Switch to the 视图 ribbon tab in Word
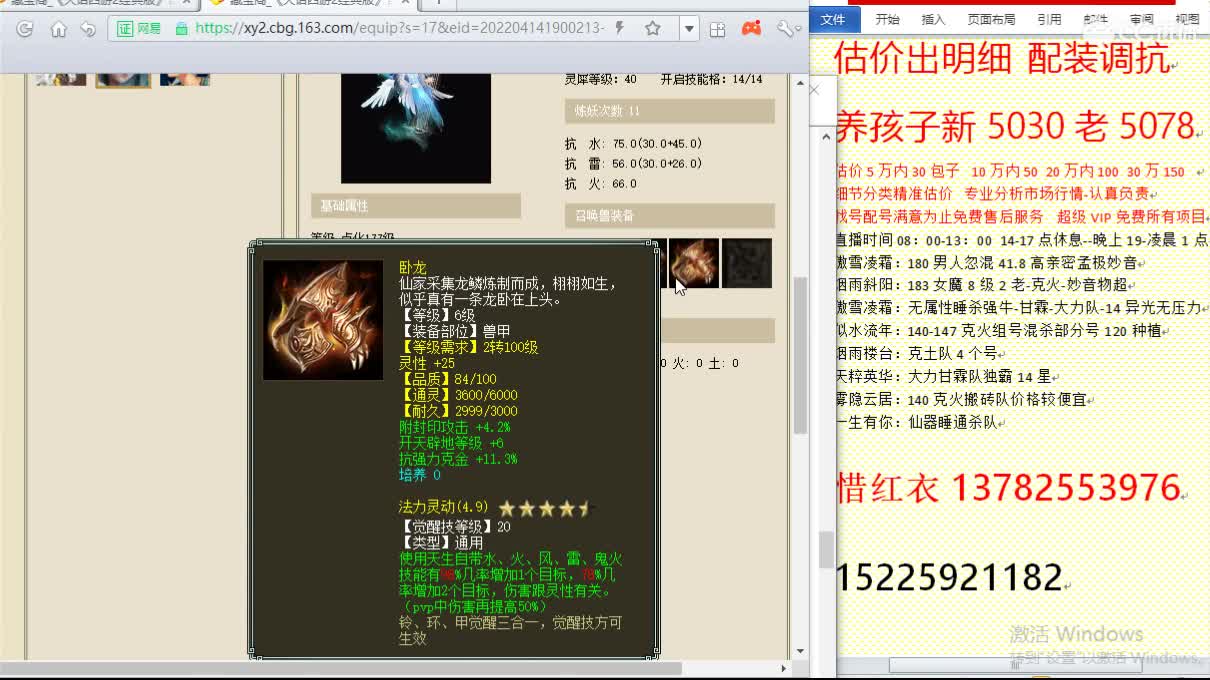The height and width of the screenshot is (680, 1210). tap(1187, 19)
